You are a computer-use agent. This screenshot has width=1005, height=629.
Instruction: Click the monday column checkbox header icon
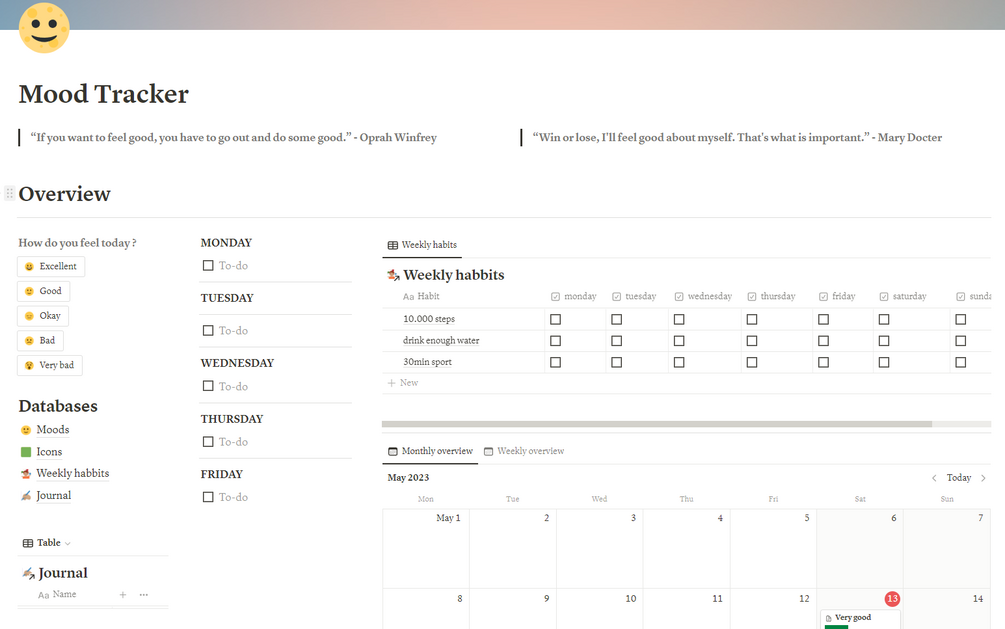[556, 297]
